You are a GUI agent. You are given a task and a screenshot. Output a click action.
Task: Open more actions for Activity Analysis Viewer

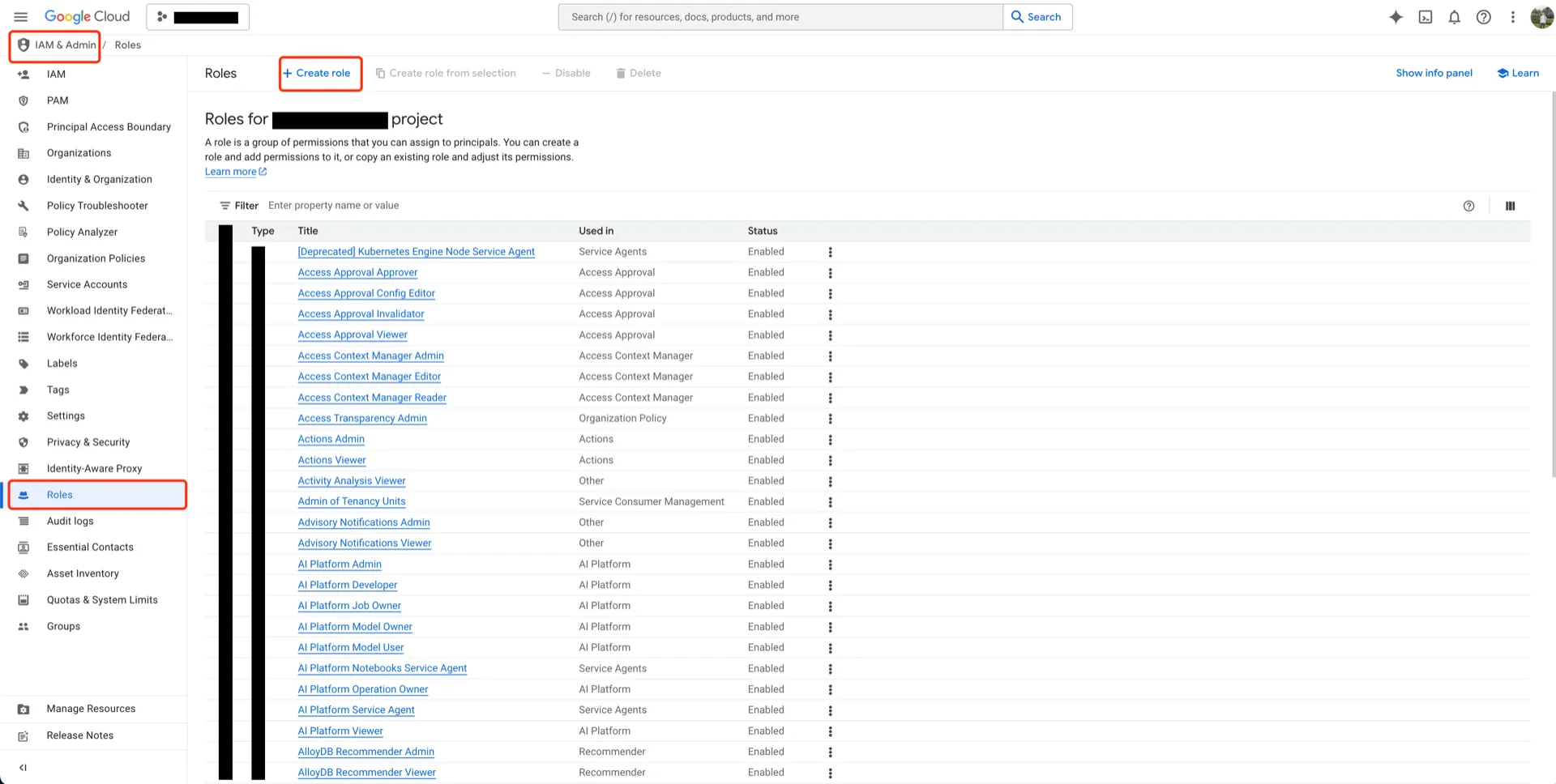tap(831, 481)
